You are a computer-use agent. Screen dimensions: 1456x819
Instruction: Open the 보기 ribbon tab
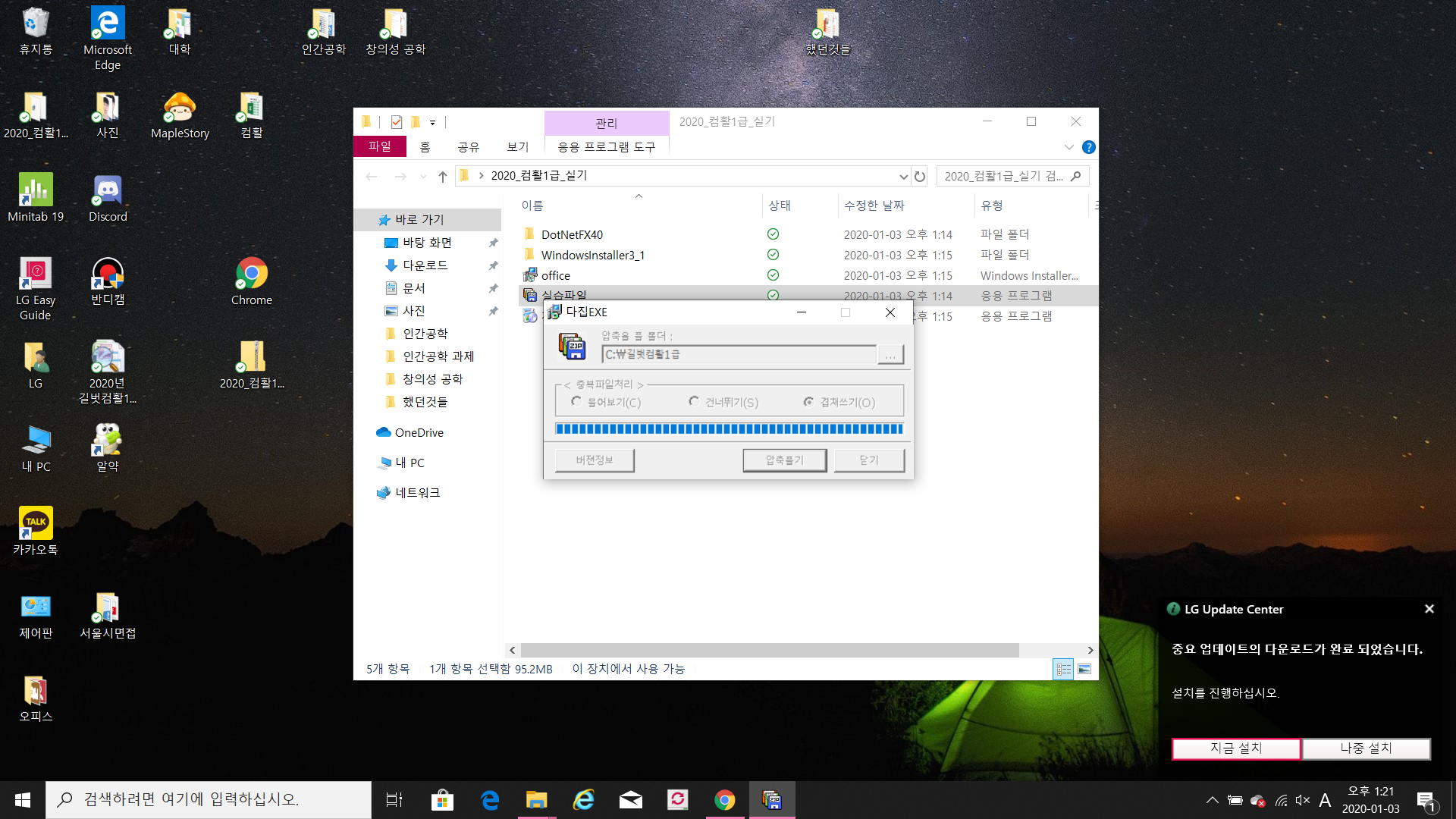point(518,147)
